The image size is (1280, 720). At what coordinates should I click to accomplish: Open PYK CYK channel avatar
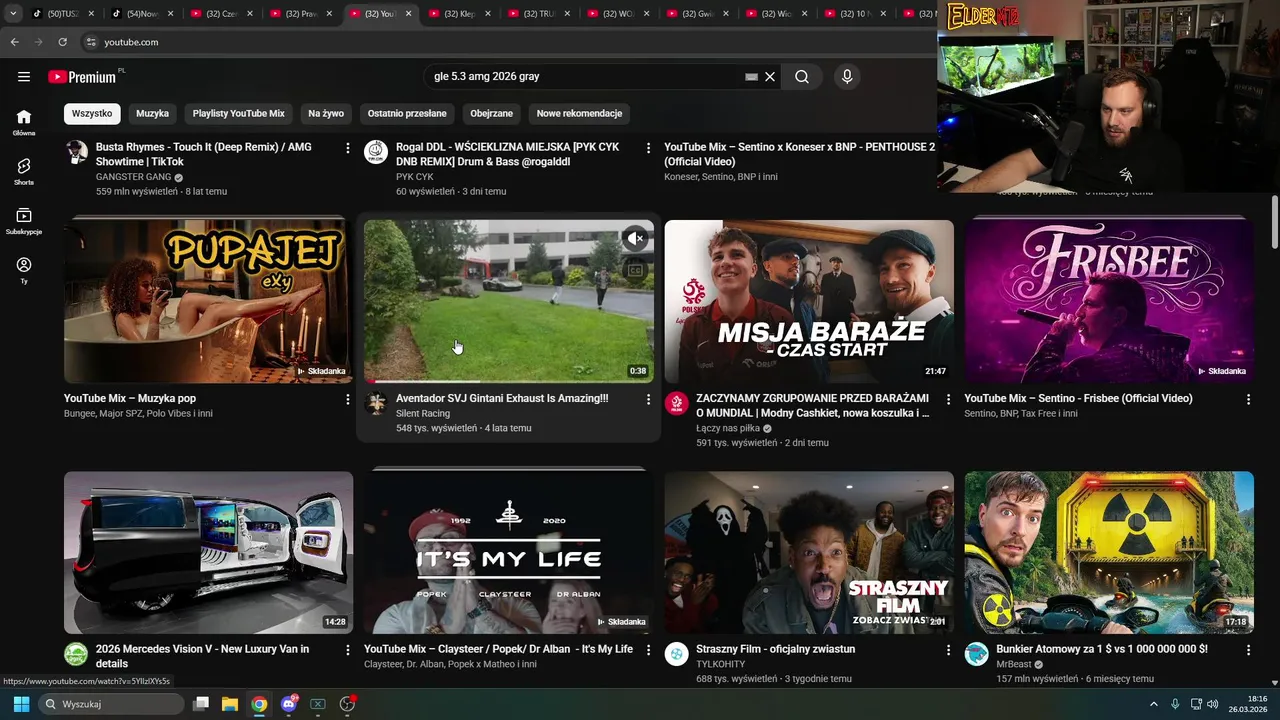coord(376,151)
